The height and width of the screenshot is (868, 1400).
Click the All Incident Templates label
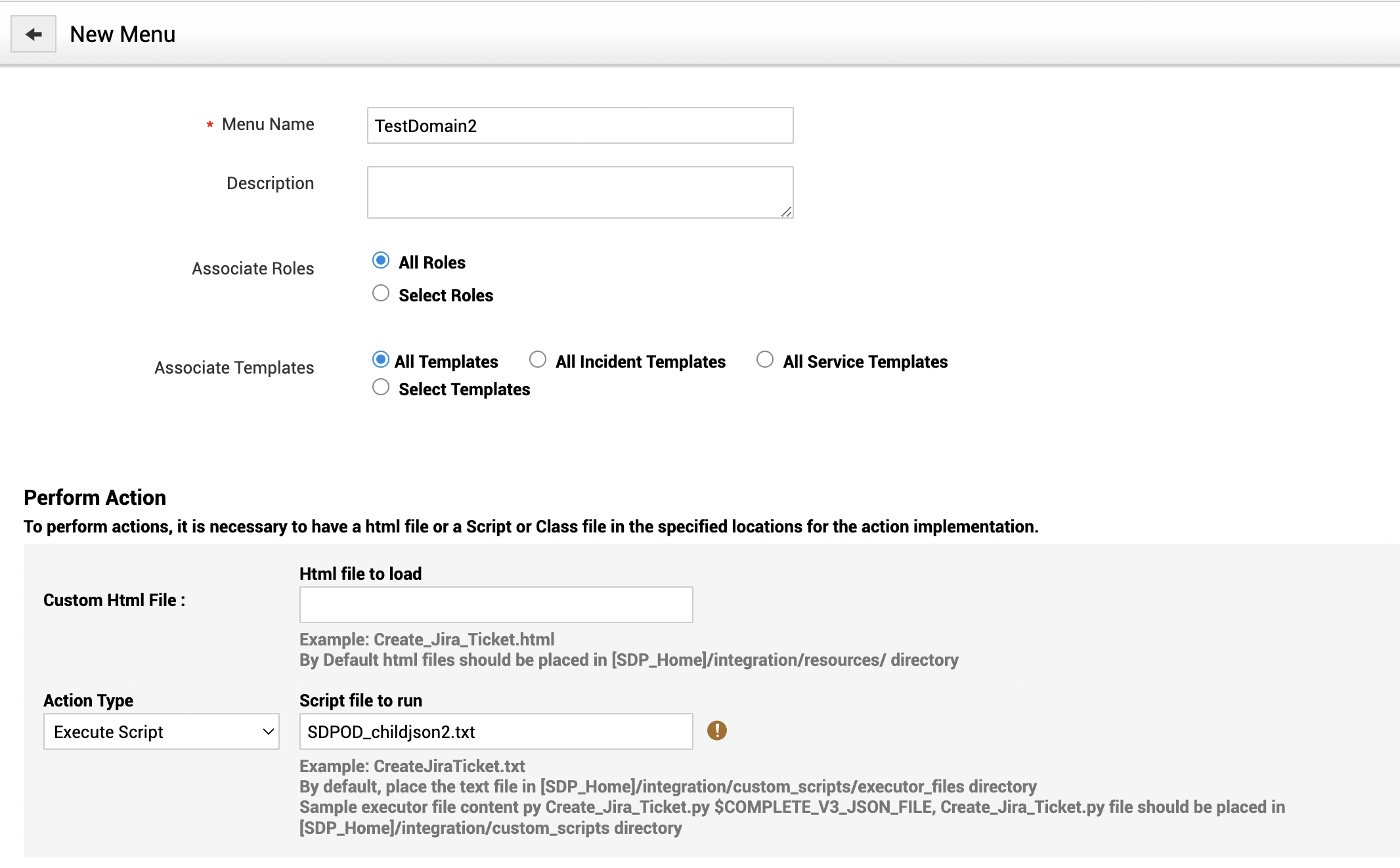click(x=640, y=362)
